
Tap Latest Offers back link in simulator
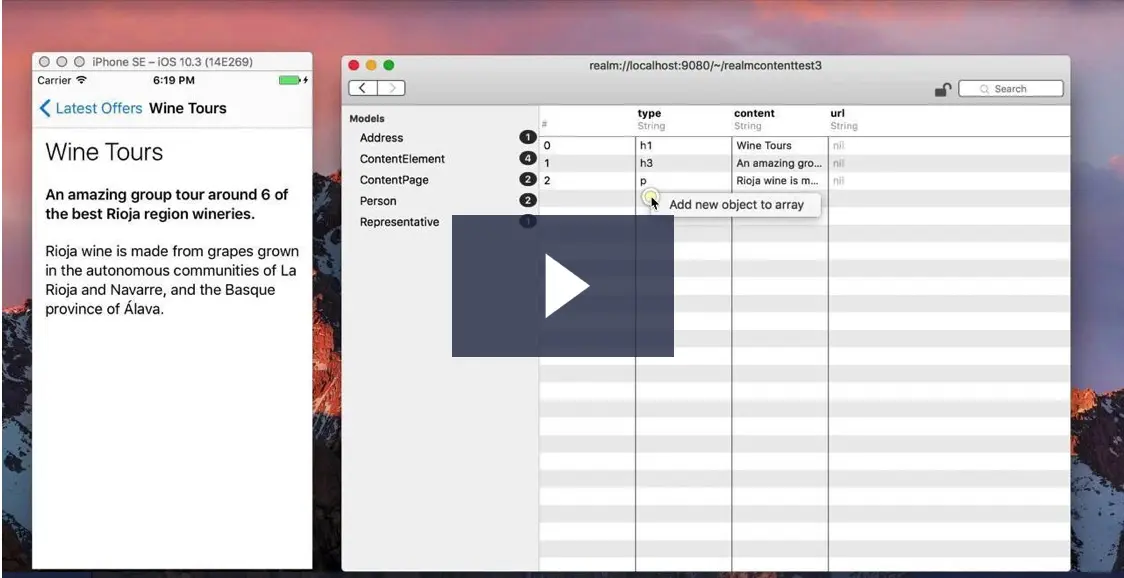(99, 108)
